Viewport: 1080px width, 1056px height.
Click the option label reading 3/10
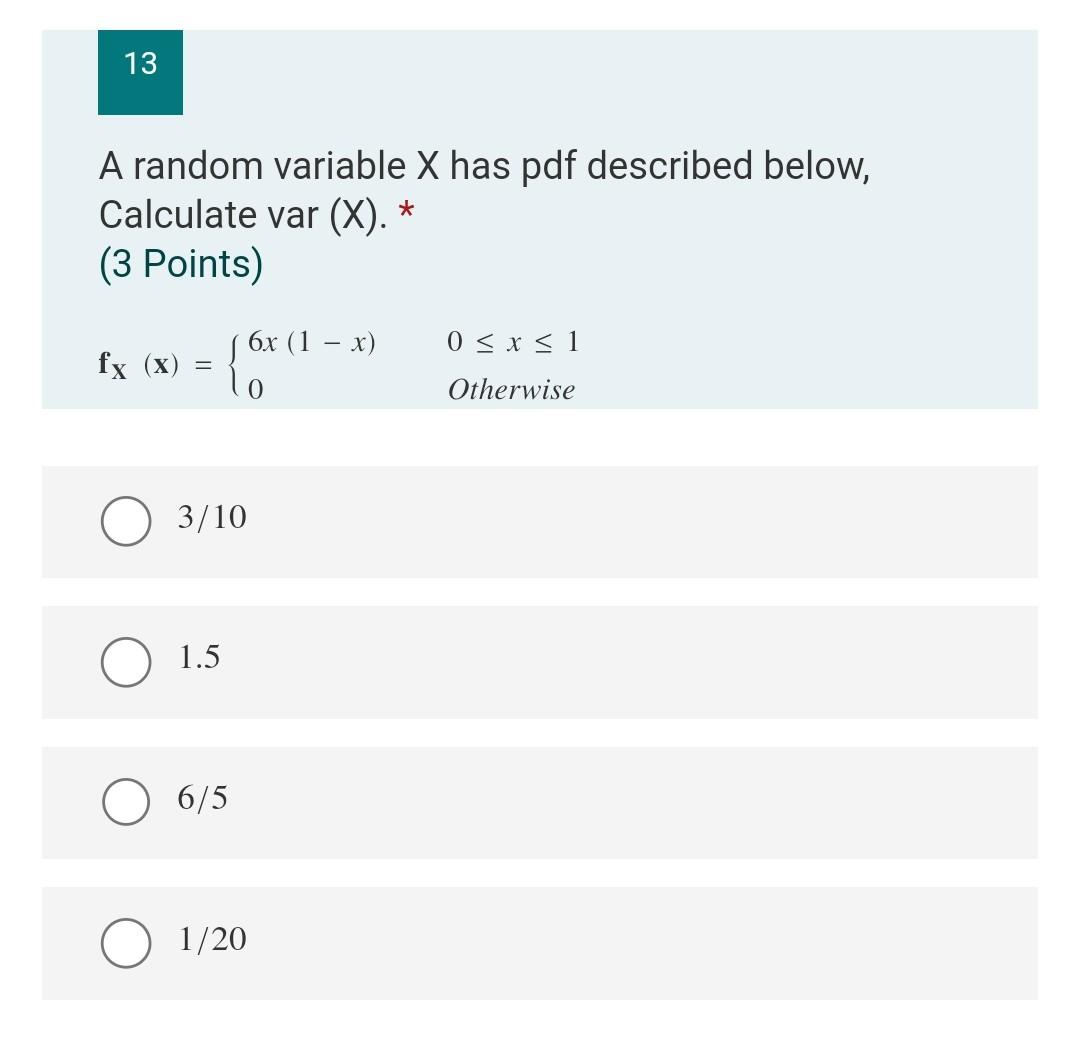tap(211, 518)
